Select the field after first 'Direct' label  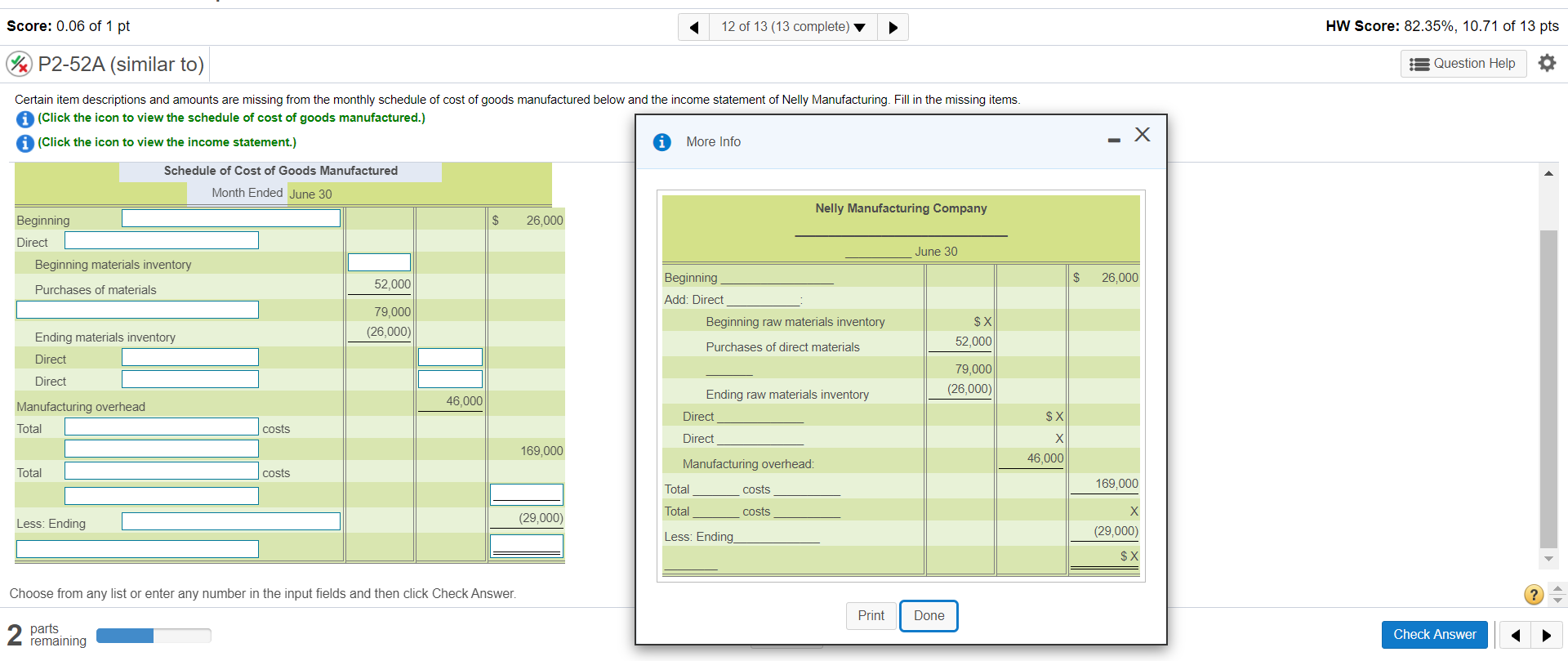162,240
